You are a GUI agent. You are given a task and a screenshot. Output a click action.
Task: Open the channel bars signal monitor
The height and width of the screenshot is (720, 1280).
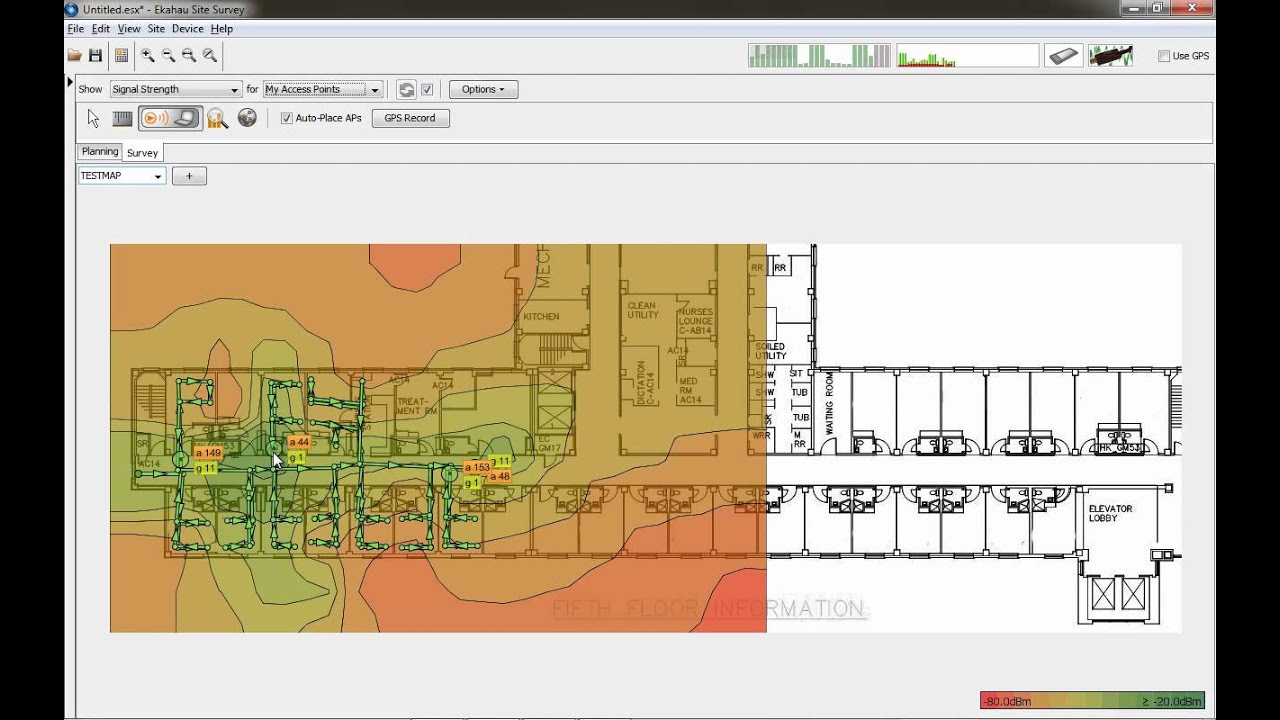click(819, 56)
